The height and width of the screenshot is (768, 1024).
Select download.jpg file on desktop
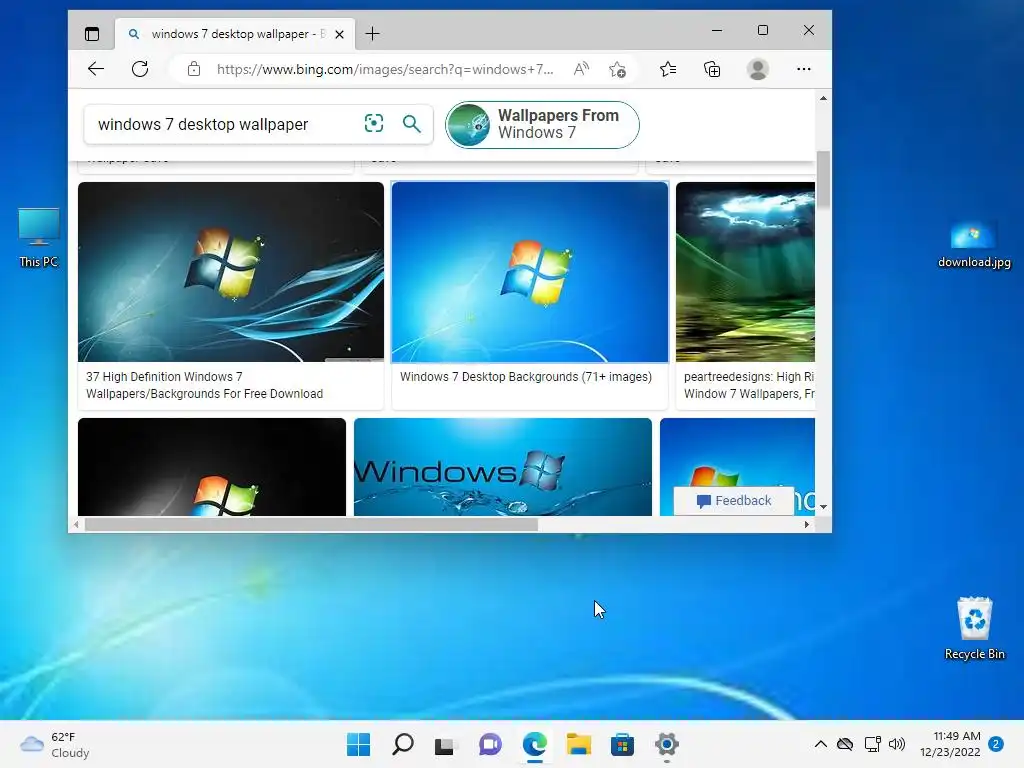tap(974, 245)
